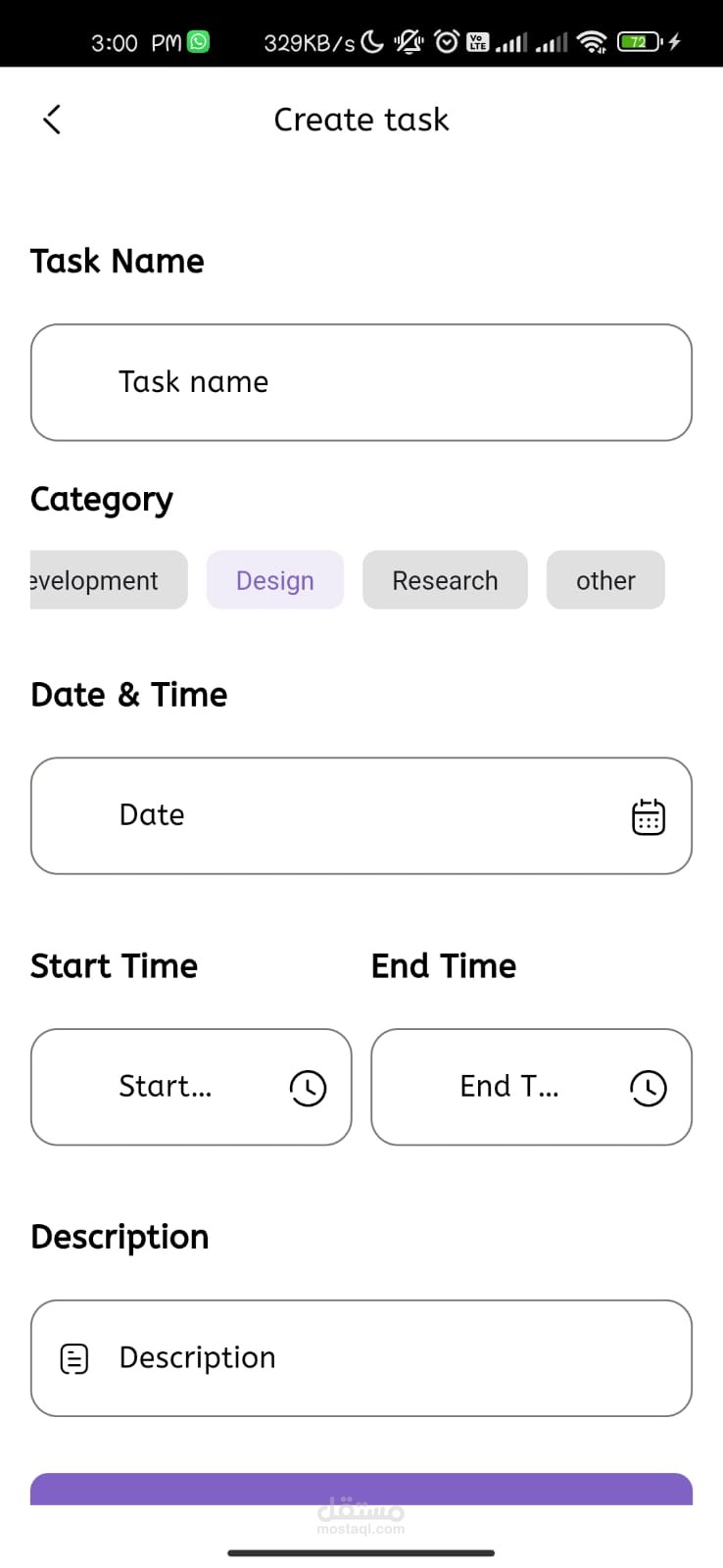Tap the WhatsApp status bar icon
This screenshot has width=723, height=1568.
coord(199,41)
